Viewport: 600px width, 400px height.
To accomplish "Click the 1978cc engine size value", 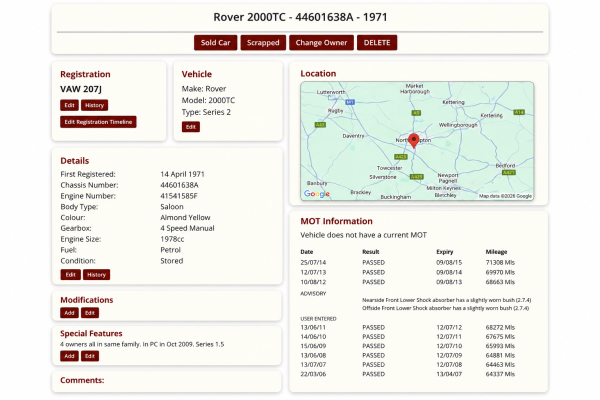I will [x=172, y=239].
